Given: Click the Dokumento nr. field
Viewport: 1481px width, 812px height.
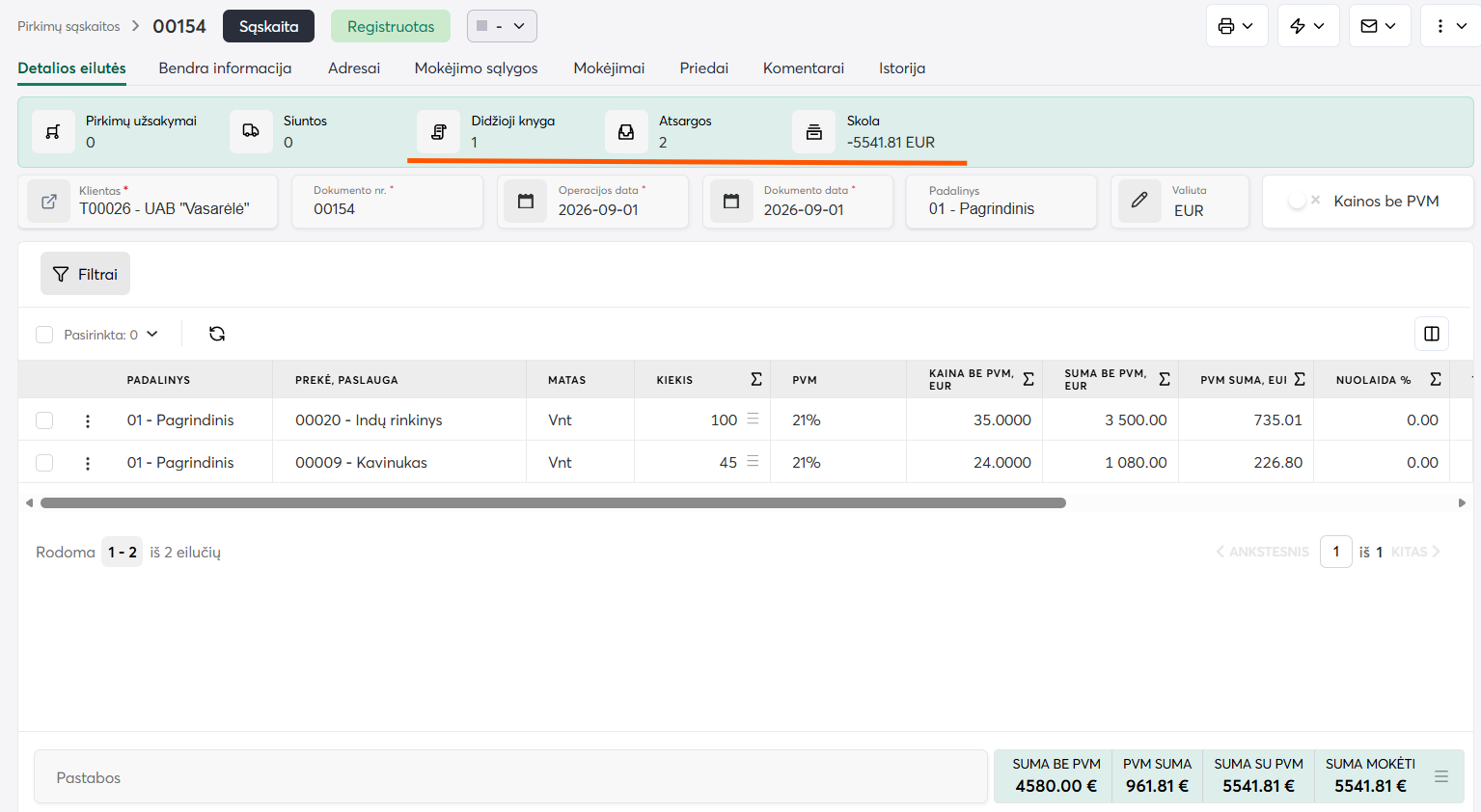Looking at the screenshot, I should tap(387, 202).
